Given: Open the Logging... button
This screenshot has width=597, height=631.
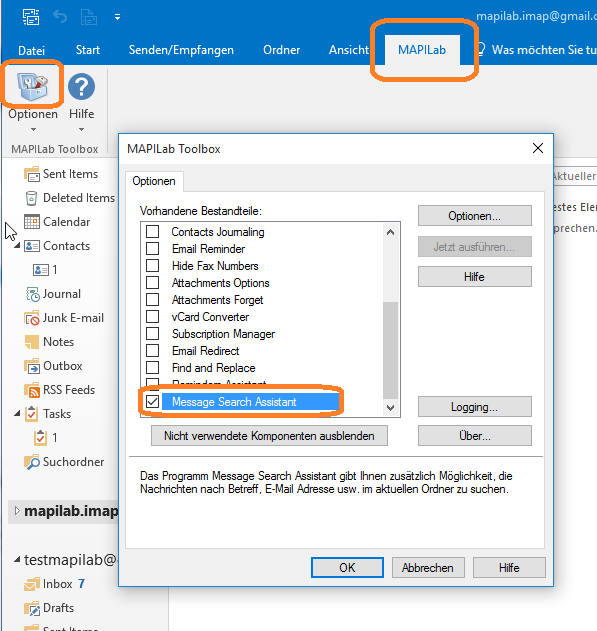Looking at the screenshot, I should [x=475, y=407].
